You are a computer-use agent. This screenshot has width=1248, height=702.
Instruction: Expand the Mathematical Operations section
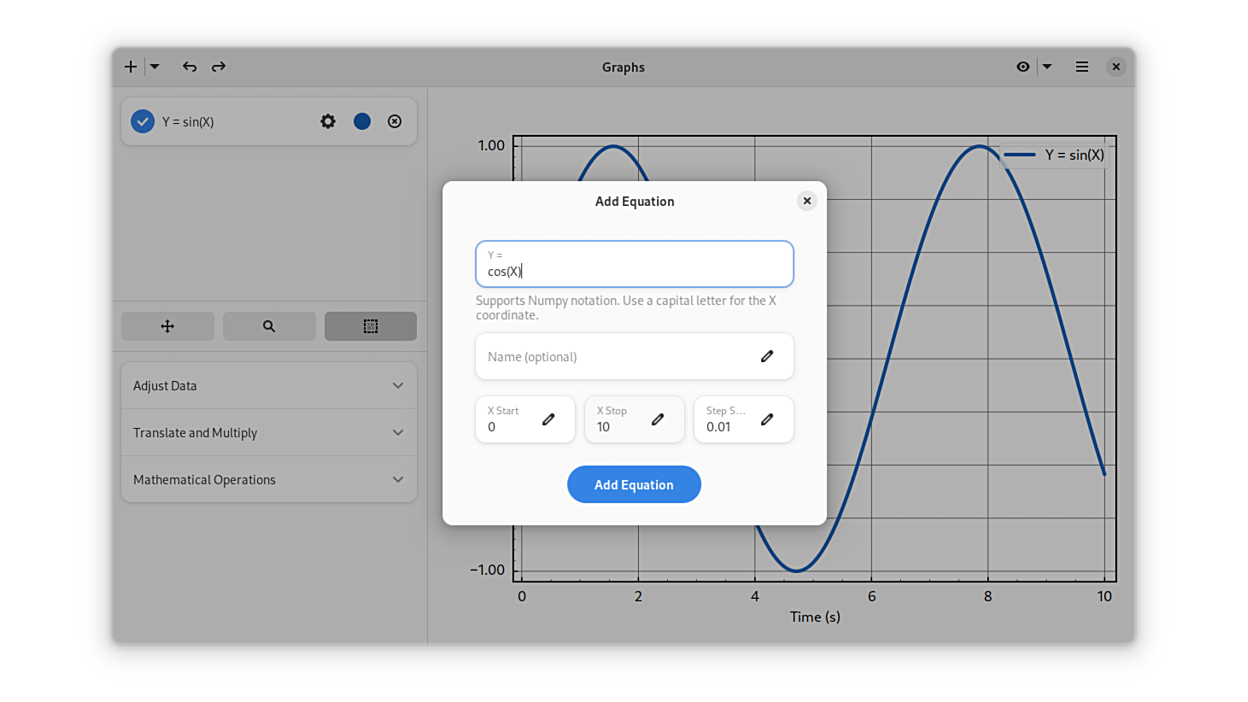pyautogui.click(x=269, y=480)
